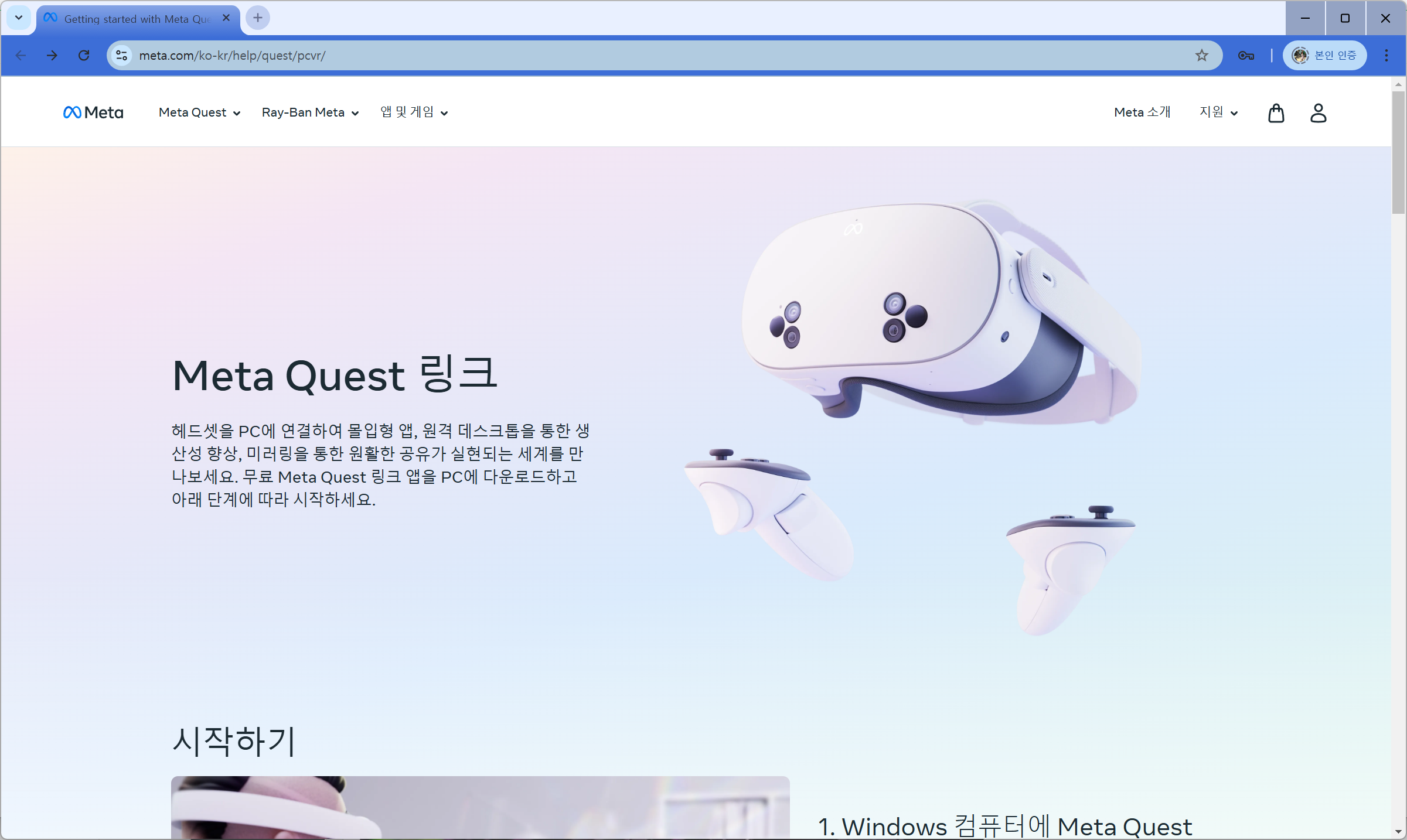Click the Meta logo in header
The width and height of the screenshot is (1407, 840).
[93, 112]
